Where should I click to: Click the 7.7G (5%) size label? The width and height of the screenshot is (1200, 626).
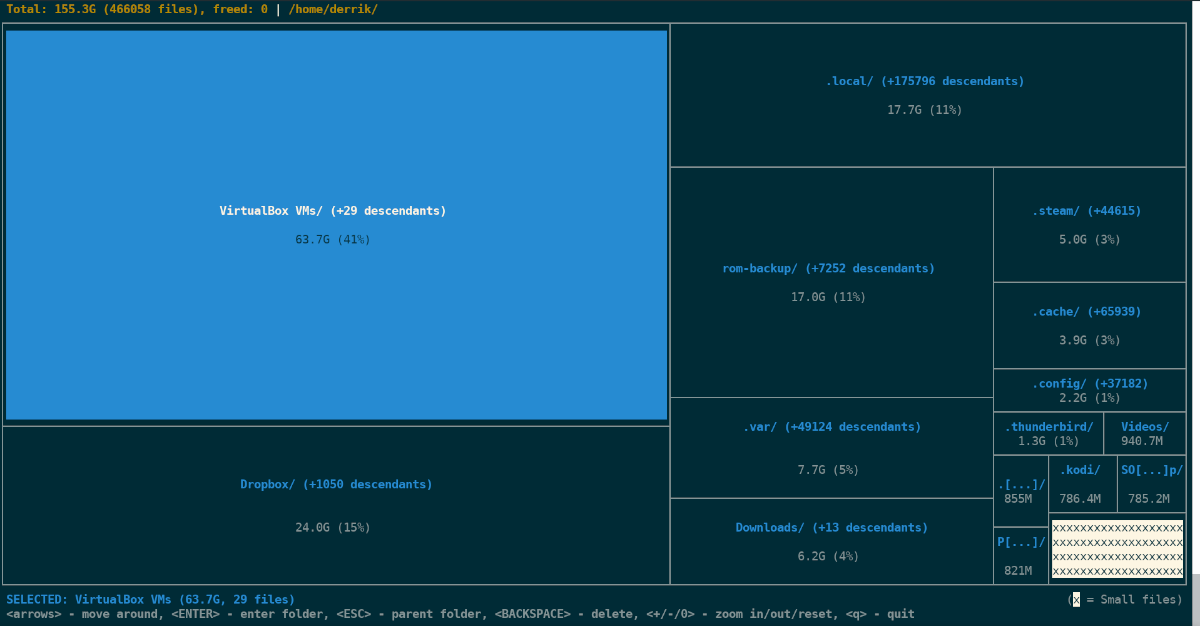tap(828, 470)
